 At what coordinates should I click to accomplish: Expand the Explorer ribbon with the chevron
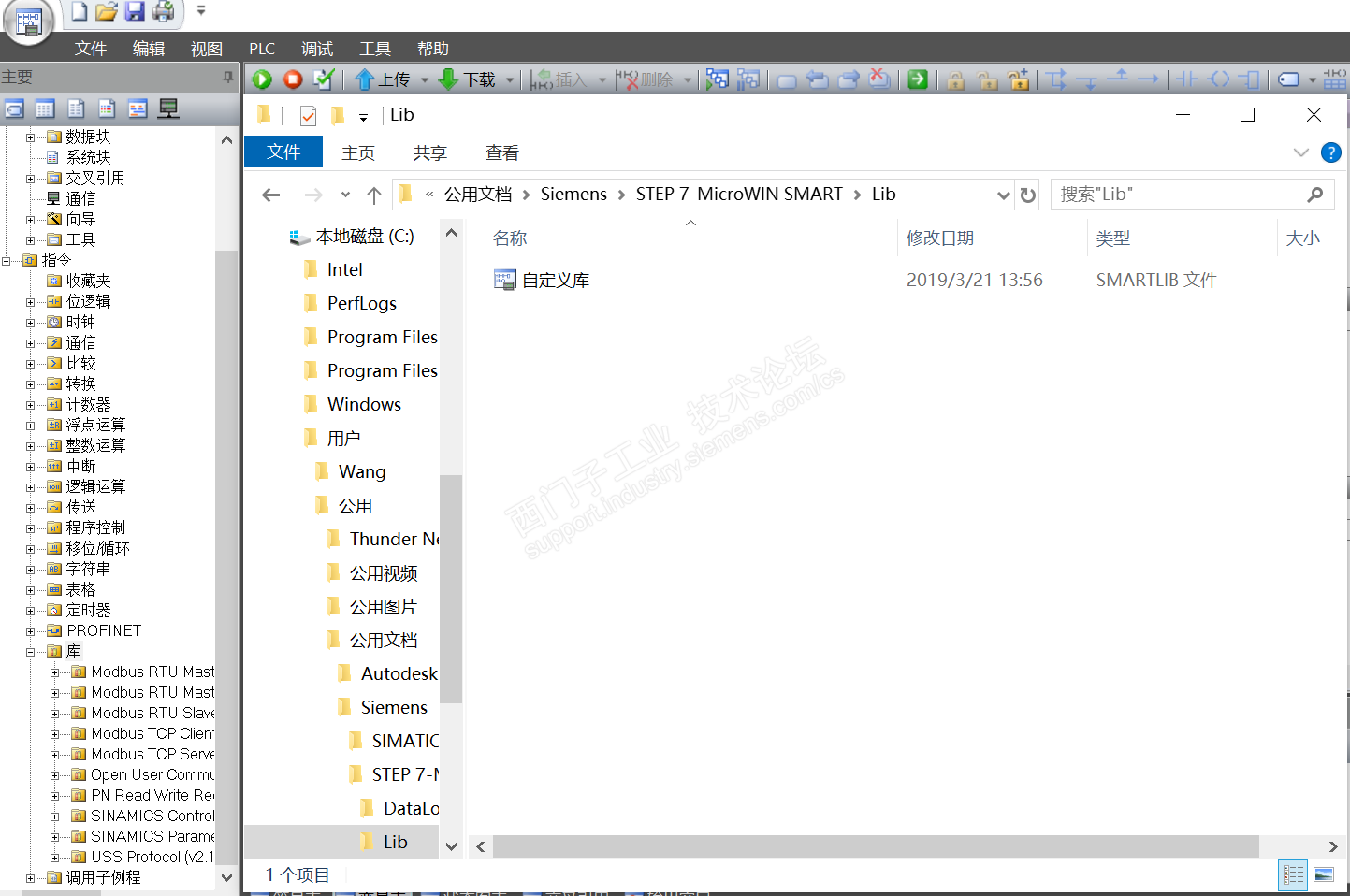coord(1300,152)
